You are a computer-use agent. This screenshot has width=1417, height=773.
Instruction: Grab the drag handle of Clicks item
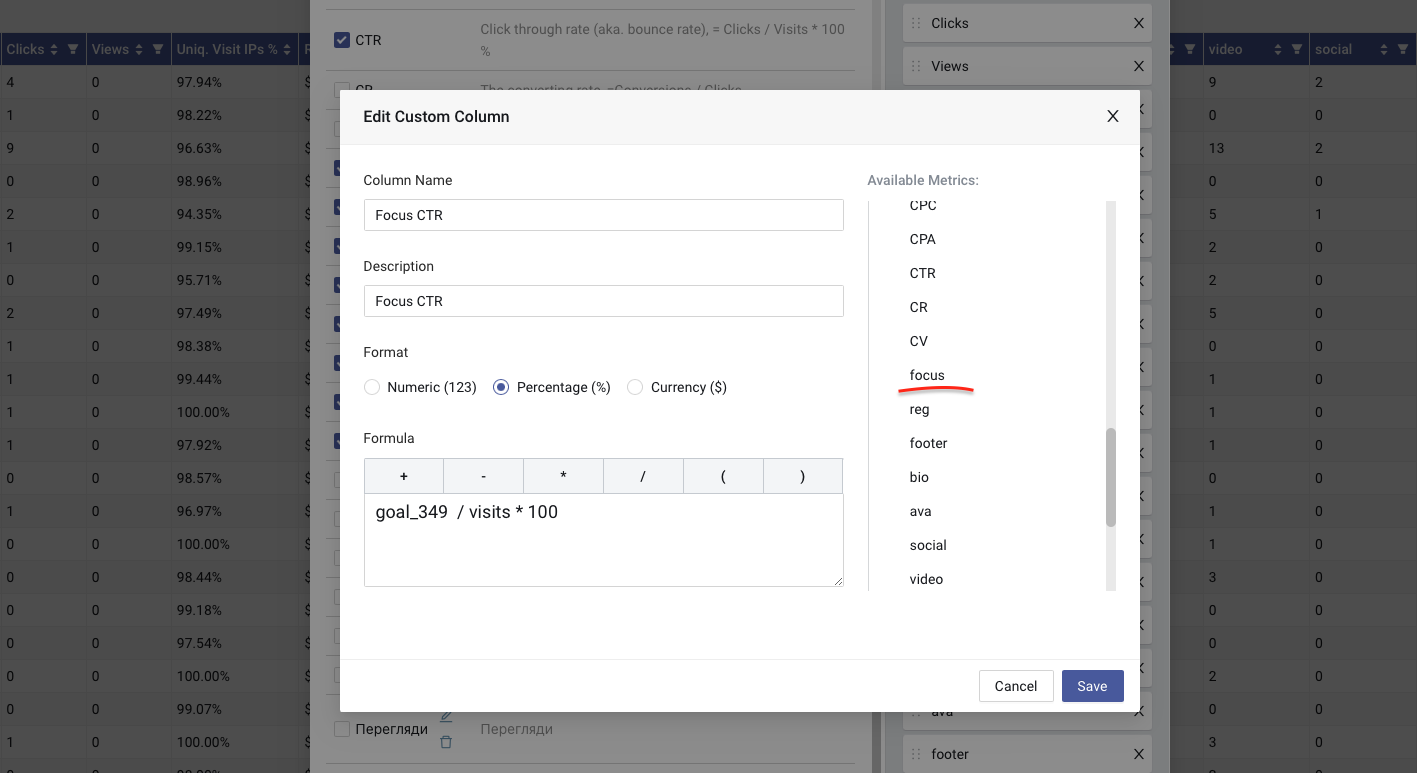915,23
